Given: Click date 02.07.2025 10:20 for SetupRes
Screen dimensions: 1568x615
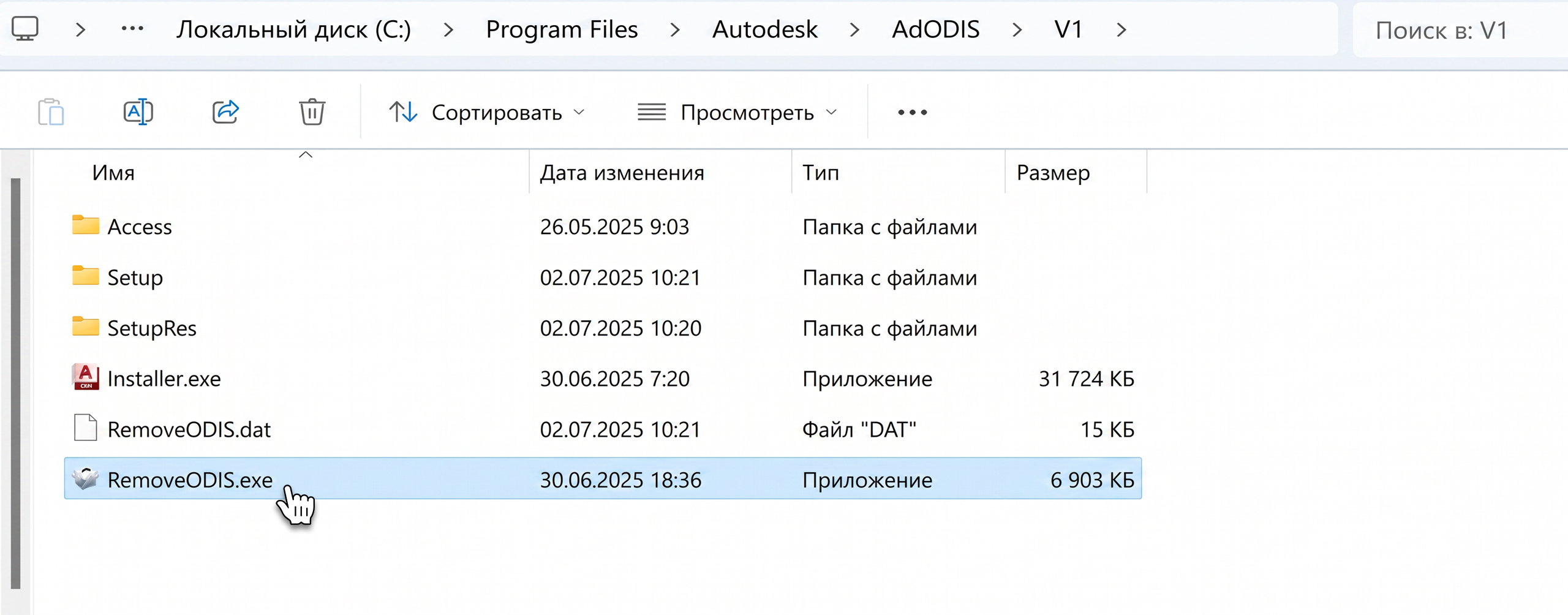Looking at the screenshot, I should (x=620, y=328).
